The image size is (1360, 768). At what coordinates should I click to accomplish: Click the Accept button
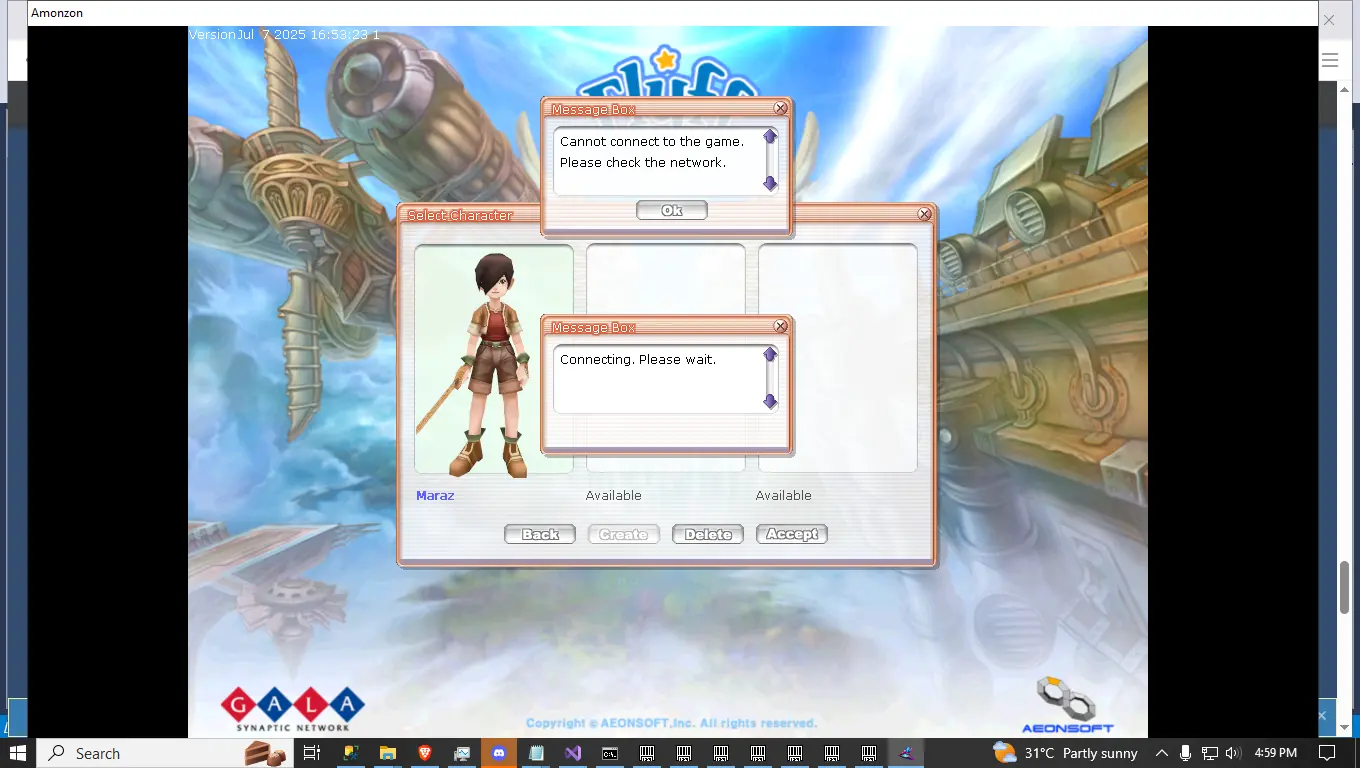pyautogui.click(x=792, y=534)
